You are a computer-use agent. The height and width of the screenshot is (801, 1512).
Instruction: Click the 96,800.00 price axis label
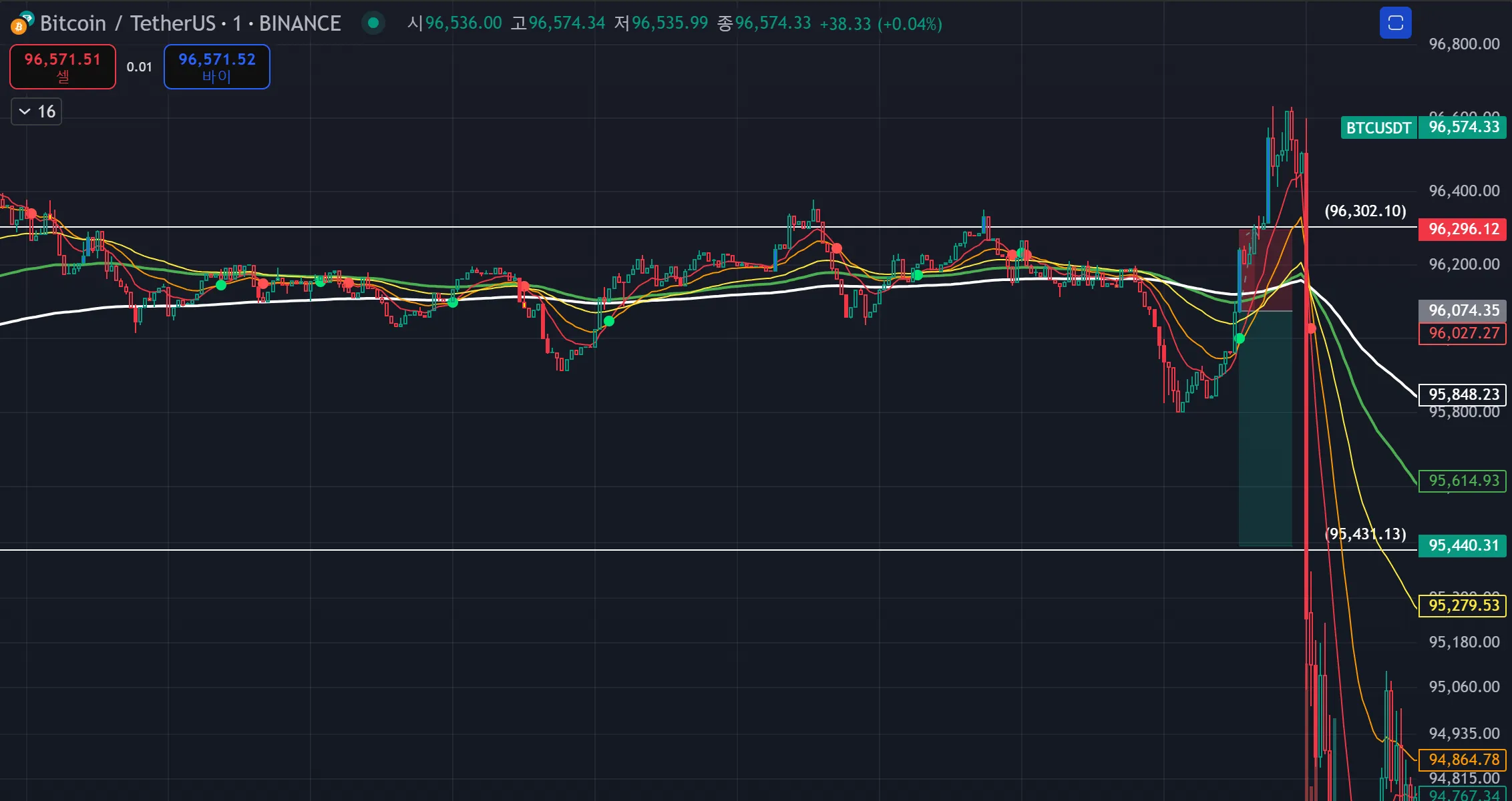click(x=1464, y=44)
